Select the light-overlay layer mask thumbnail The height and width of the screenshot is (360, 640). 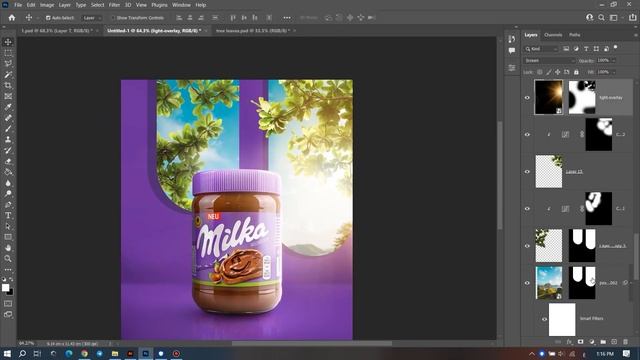click(x=582, y=98)
